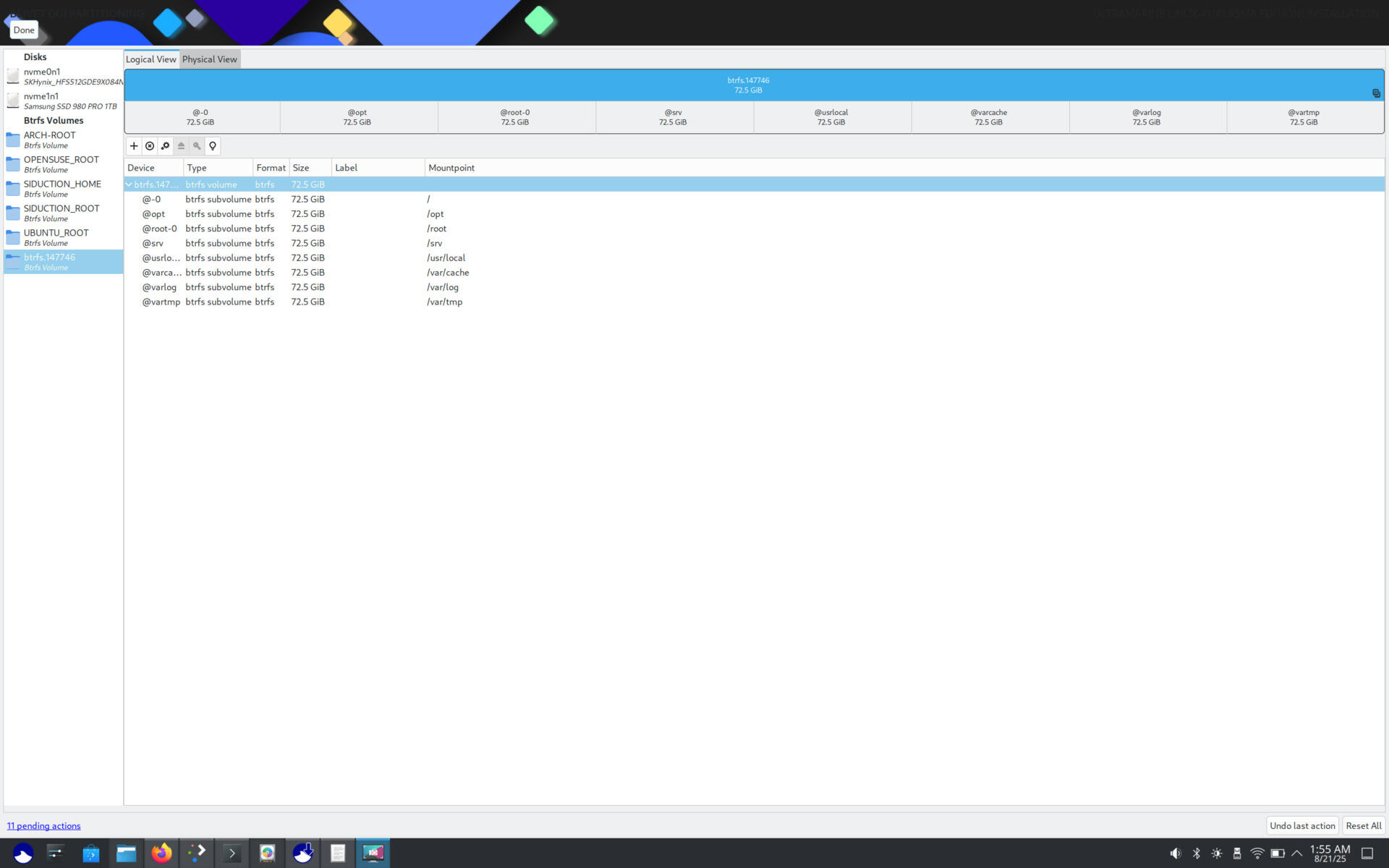
Task: Click the Bluetooth tray icon
Action: [x=1197, y=854]
